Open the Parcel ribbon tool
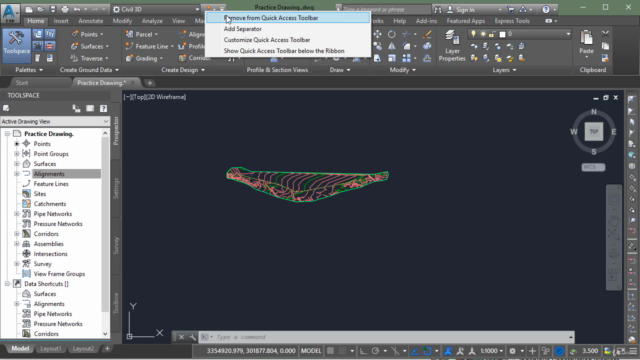 pyautogui.click(x=141, y=34)
